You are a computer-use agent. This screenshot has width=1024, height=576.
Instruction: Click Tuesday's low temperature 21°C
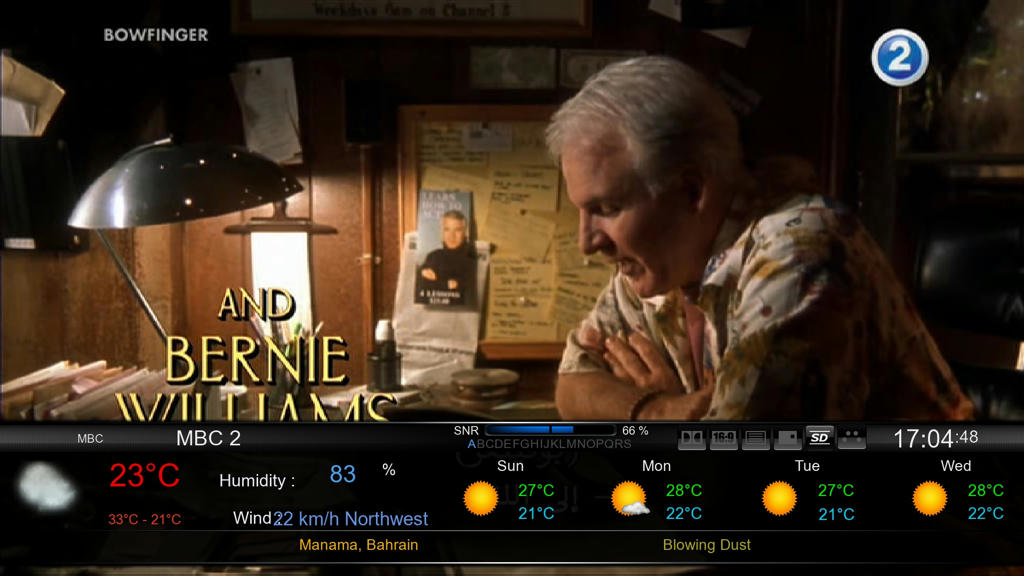point(836,515)
